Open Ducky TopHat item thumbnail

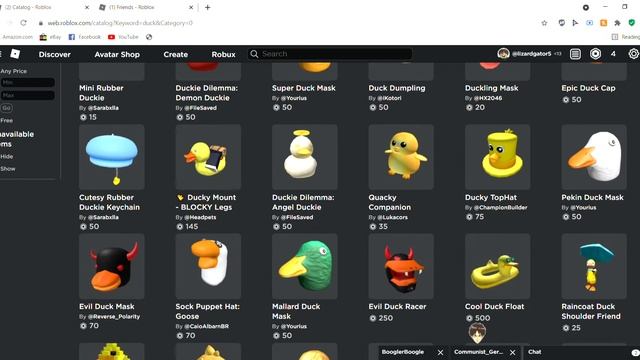tap(498, 157)
